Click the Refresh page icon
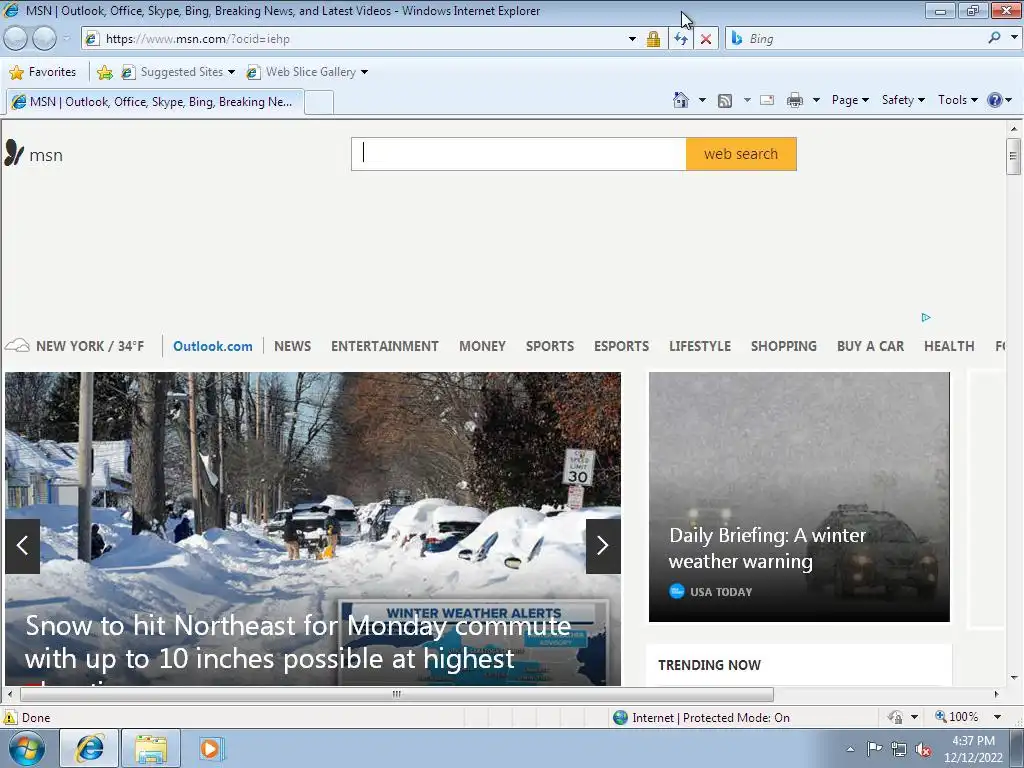Image resolution: width=1024 pixels, height=768 pixels. tap(681, 39)
